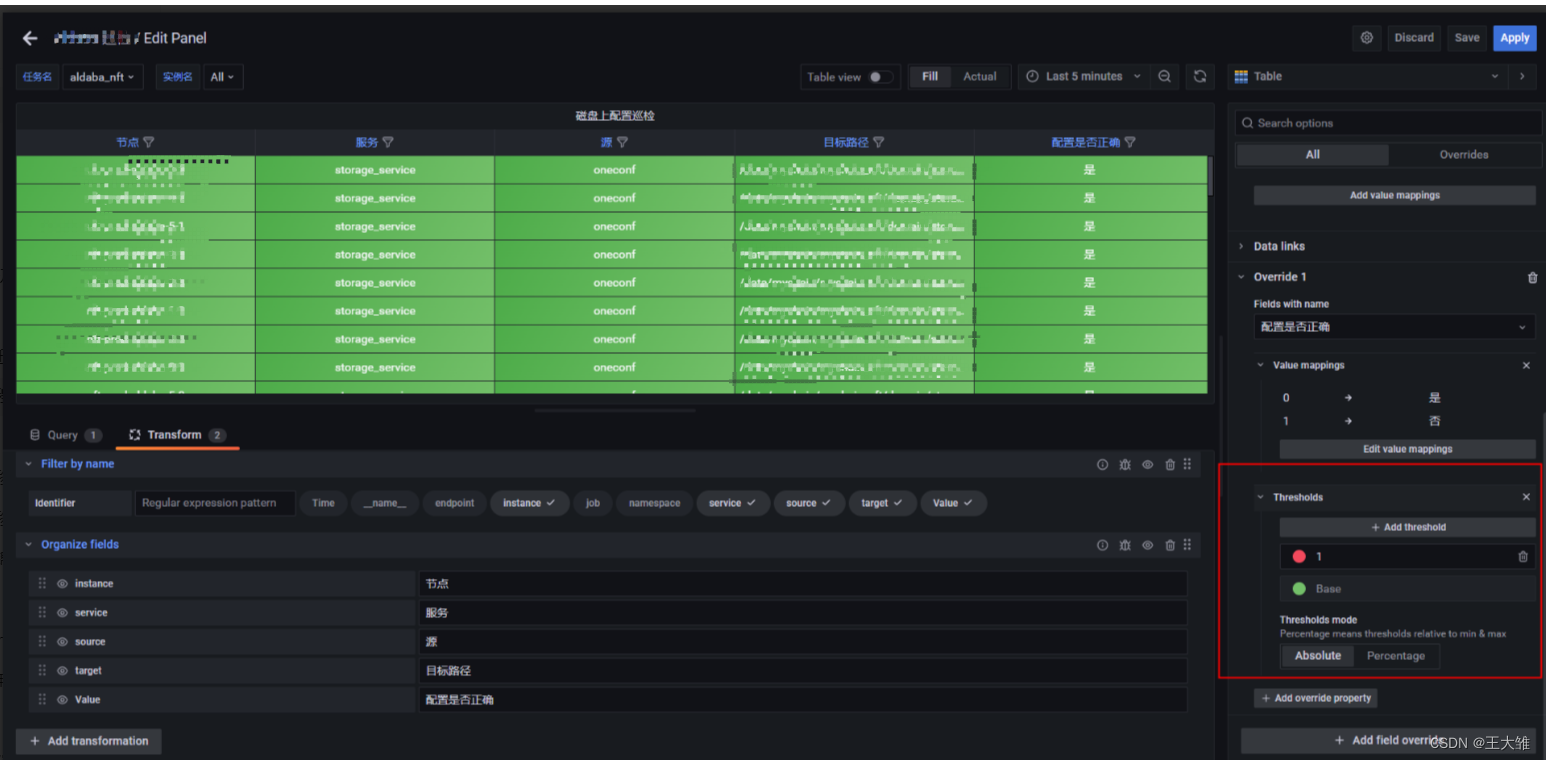Show info for Filter by name transform
1546x760 pixels.
pos(1102,465)
